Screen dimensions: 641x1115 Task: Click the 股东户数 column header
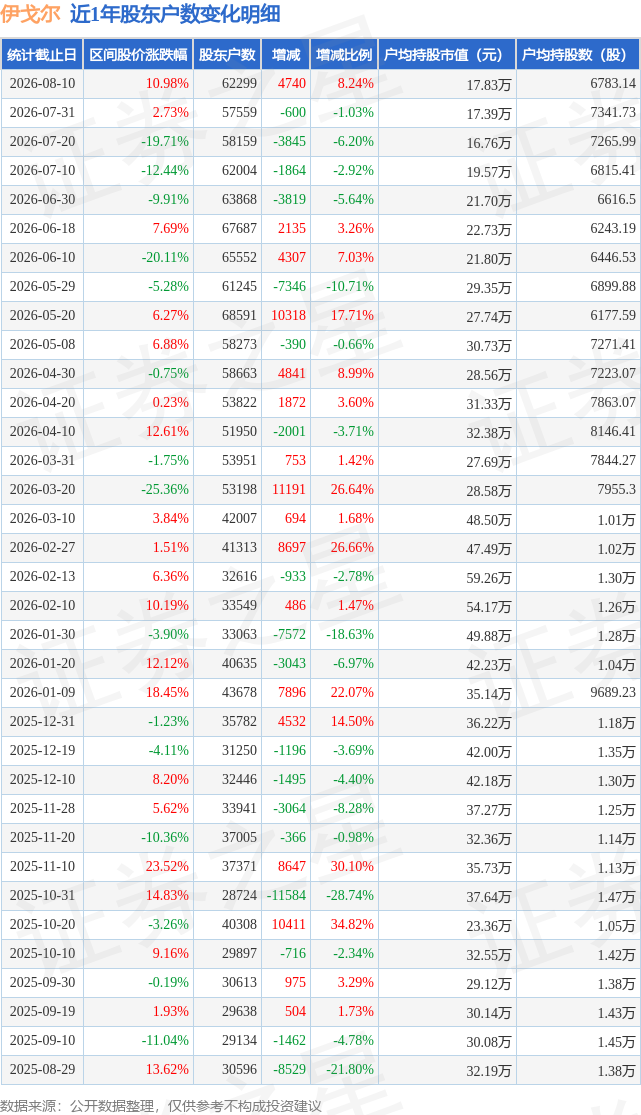tap(227, 55)
